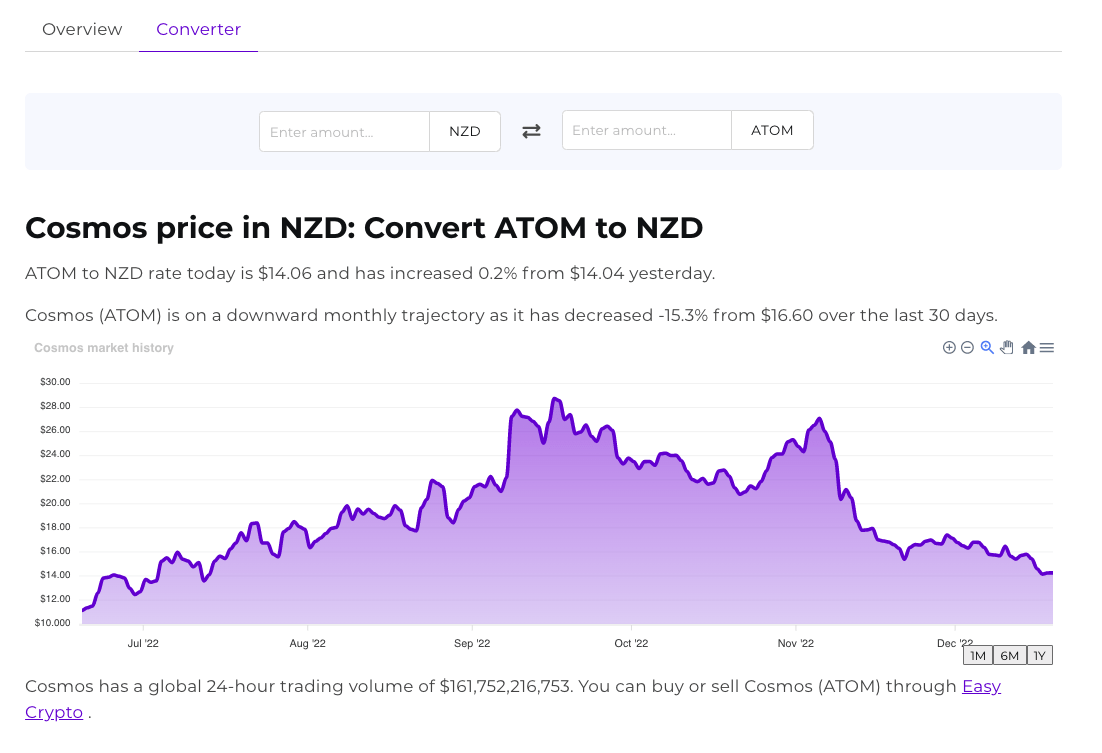This screenshot has height=753, width=1102.
Task: Swap conversion direction with the arrows icon
Action: 531,130
